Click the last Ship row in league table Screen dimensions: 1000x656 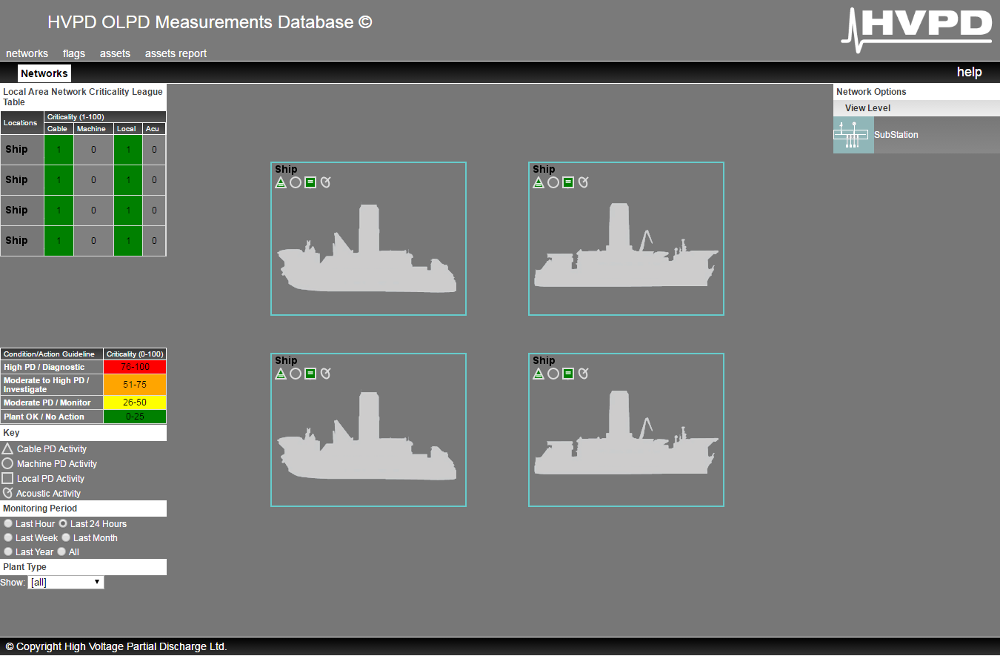pyautogui.click(x=84, y=241)
